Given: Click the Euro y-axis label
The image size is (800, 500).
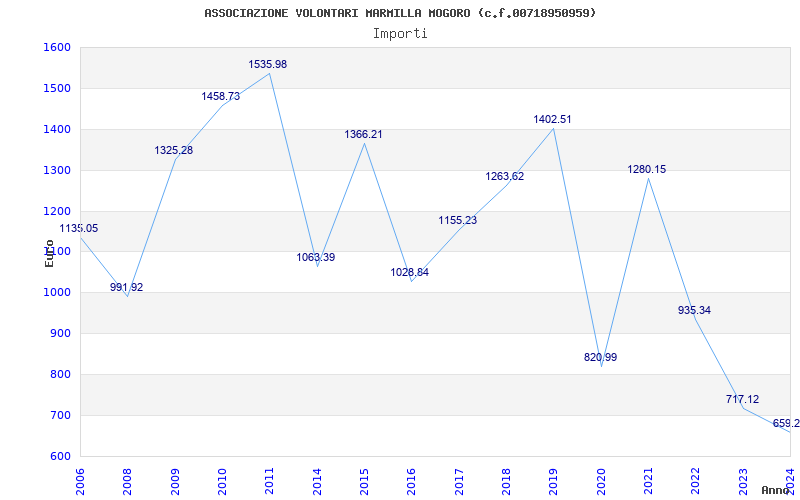Looking at the screenshot, I should [x=49, y=253].
